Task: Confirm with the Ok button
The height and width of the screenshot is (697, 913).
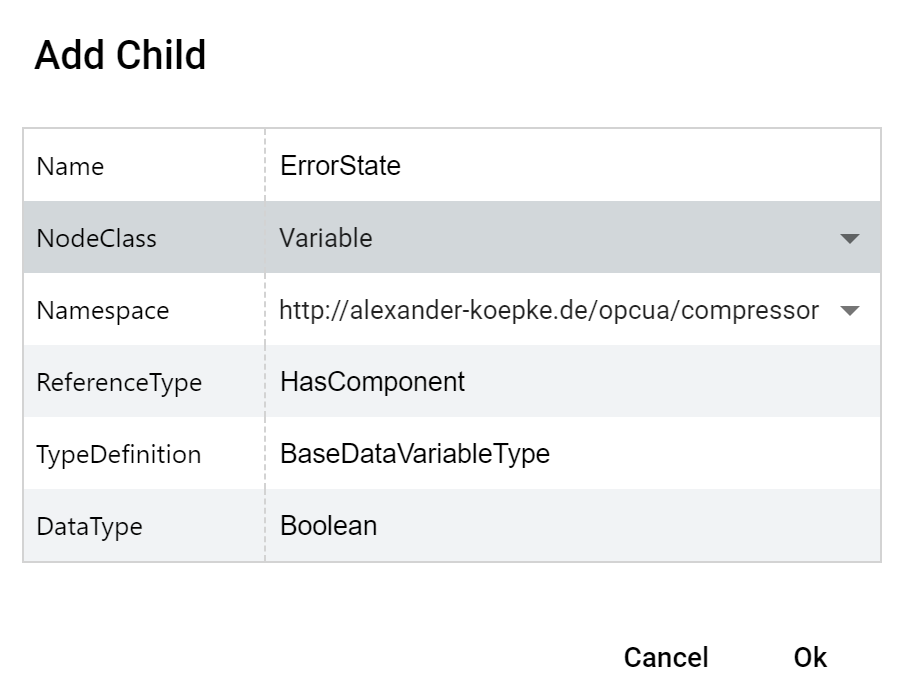Action: pos(810,657)
